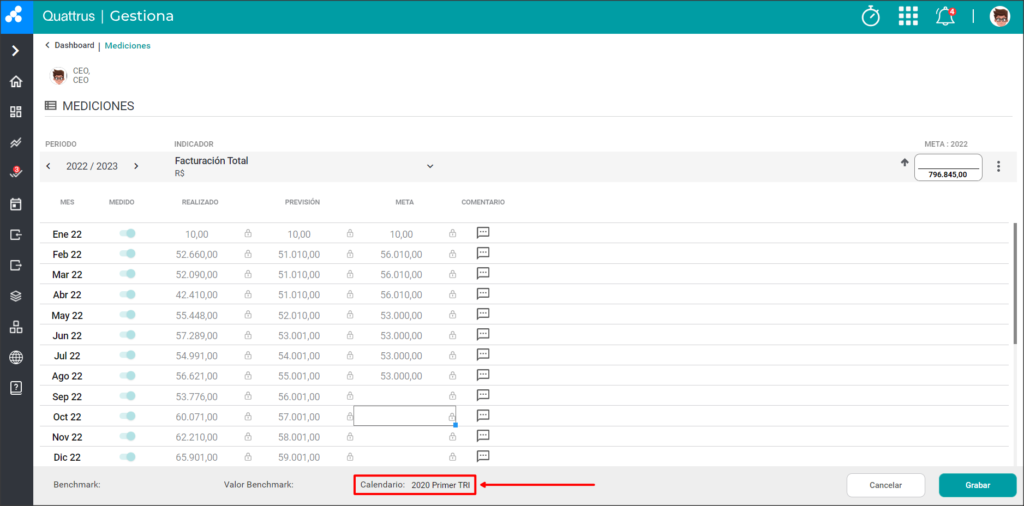Open the help question-mark sidebar icon

coord(16,387)
